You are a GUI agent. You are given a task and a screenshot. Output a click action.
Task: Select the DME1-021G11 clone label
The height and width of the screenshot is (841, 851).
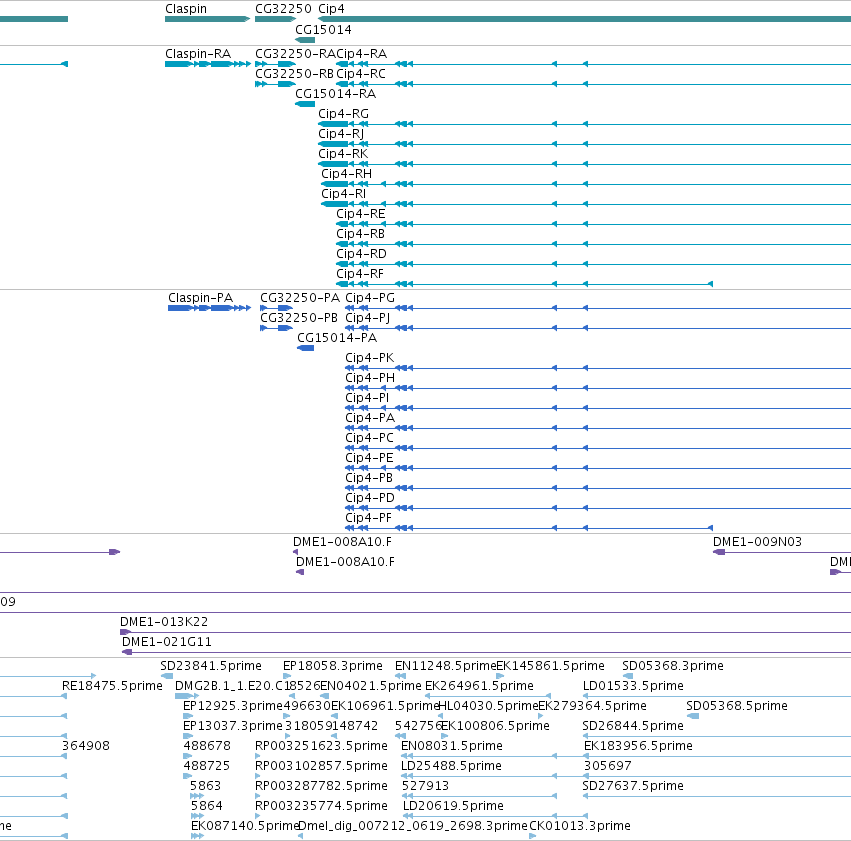(167, 642)
